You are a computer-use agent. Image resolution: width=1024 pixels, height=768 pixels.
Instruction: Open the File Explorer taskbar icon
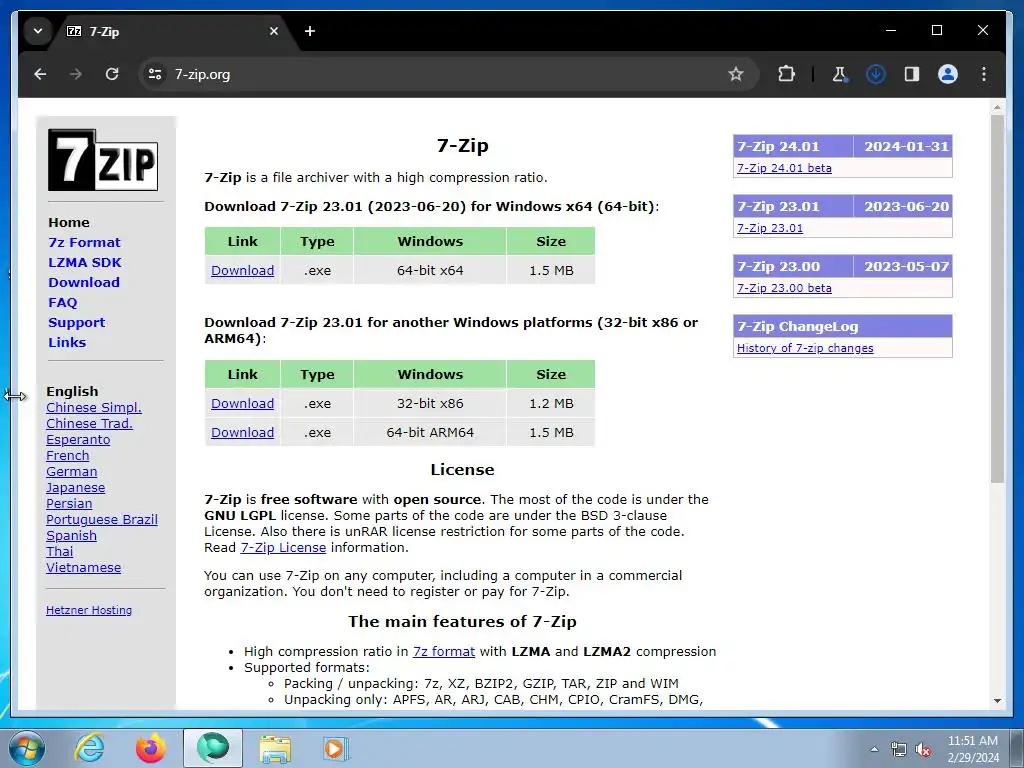[275, 748]
